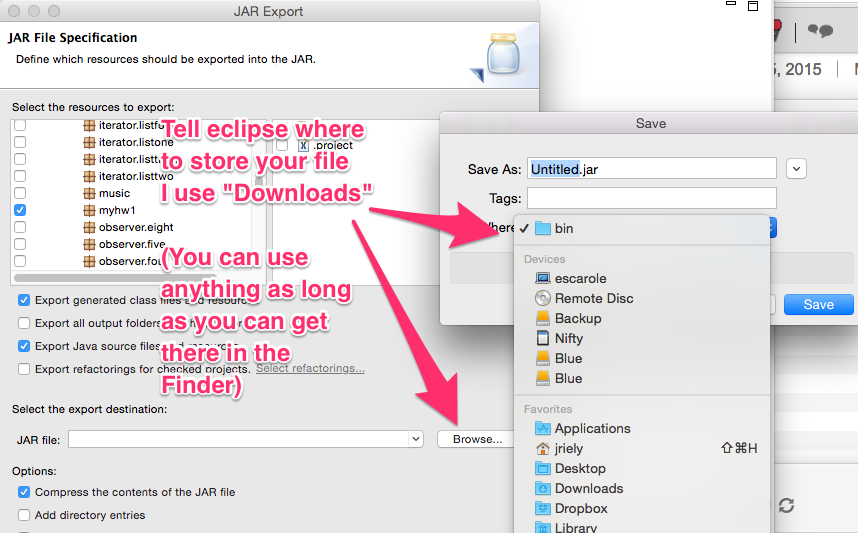
Task: Click the Remote Disc icon in Devices
Action: 543,298
